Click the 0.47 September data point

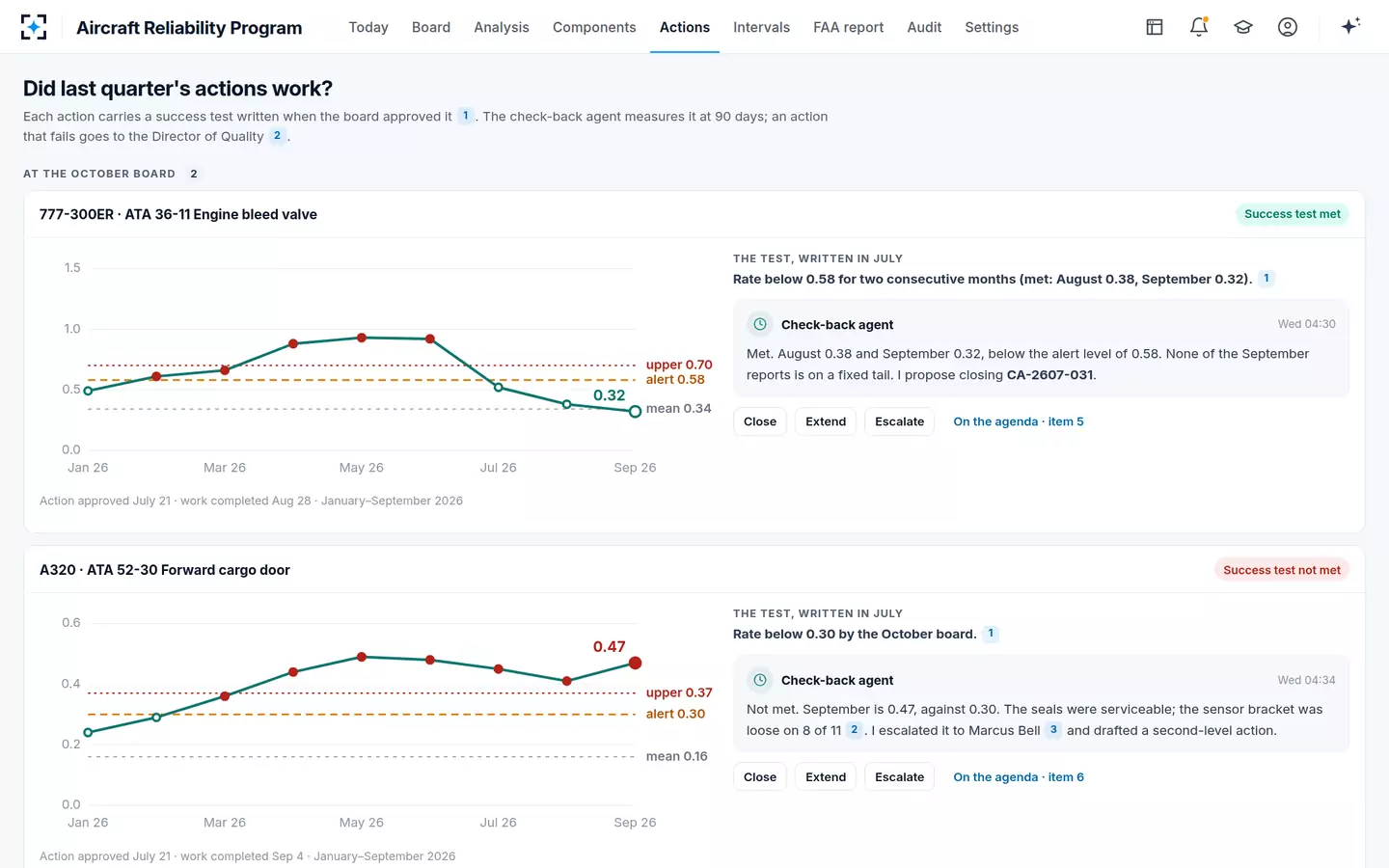[x=635, y=663]
